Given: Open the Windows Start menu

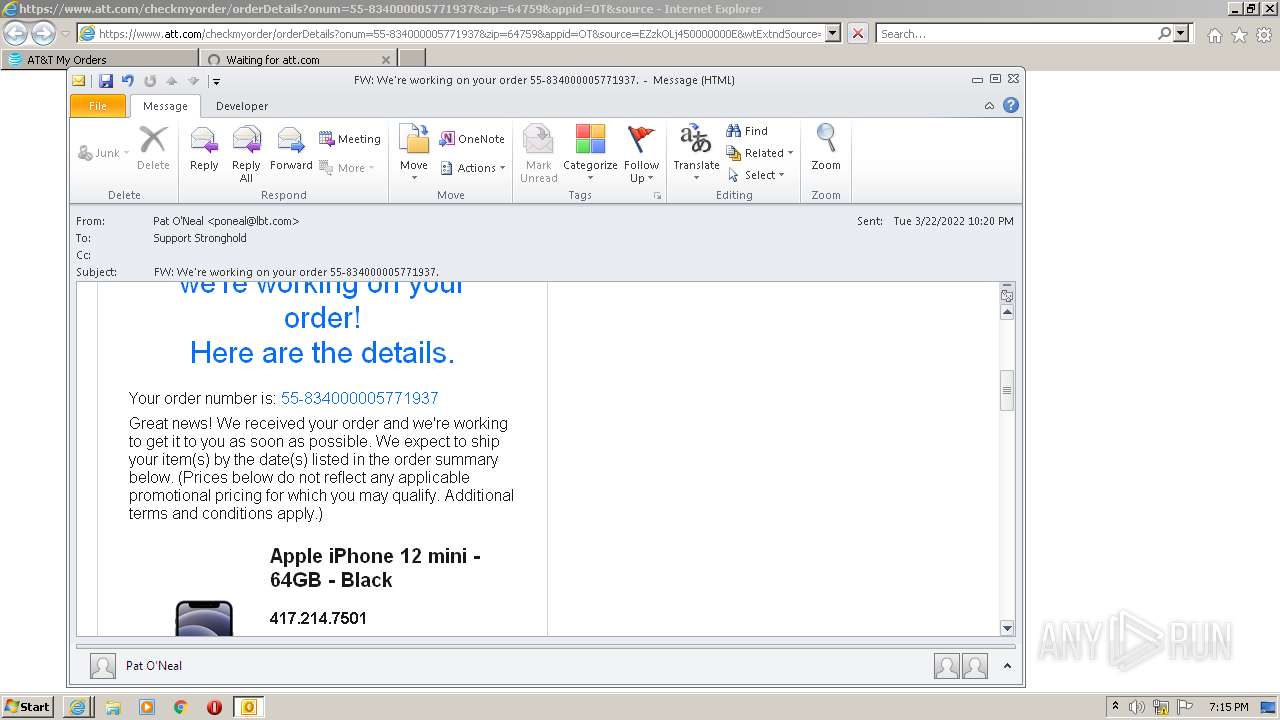Looking at the screenshot, I should 28,707.
